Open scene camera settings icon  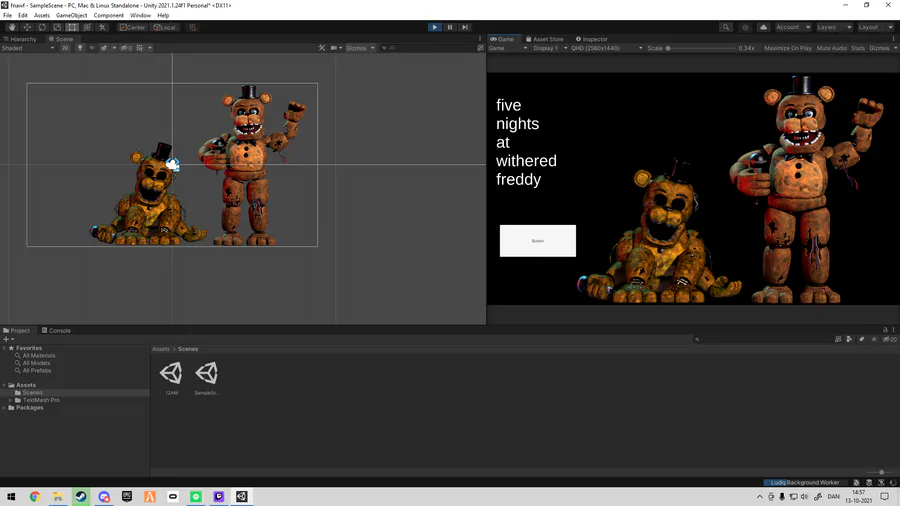tap(333, 48)
